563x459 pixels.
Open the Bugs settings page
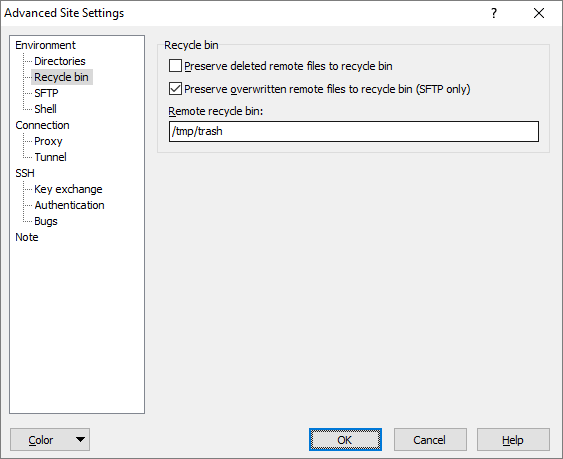pos(46,221)
